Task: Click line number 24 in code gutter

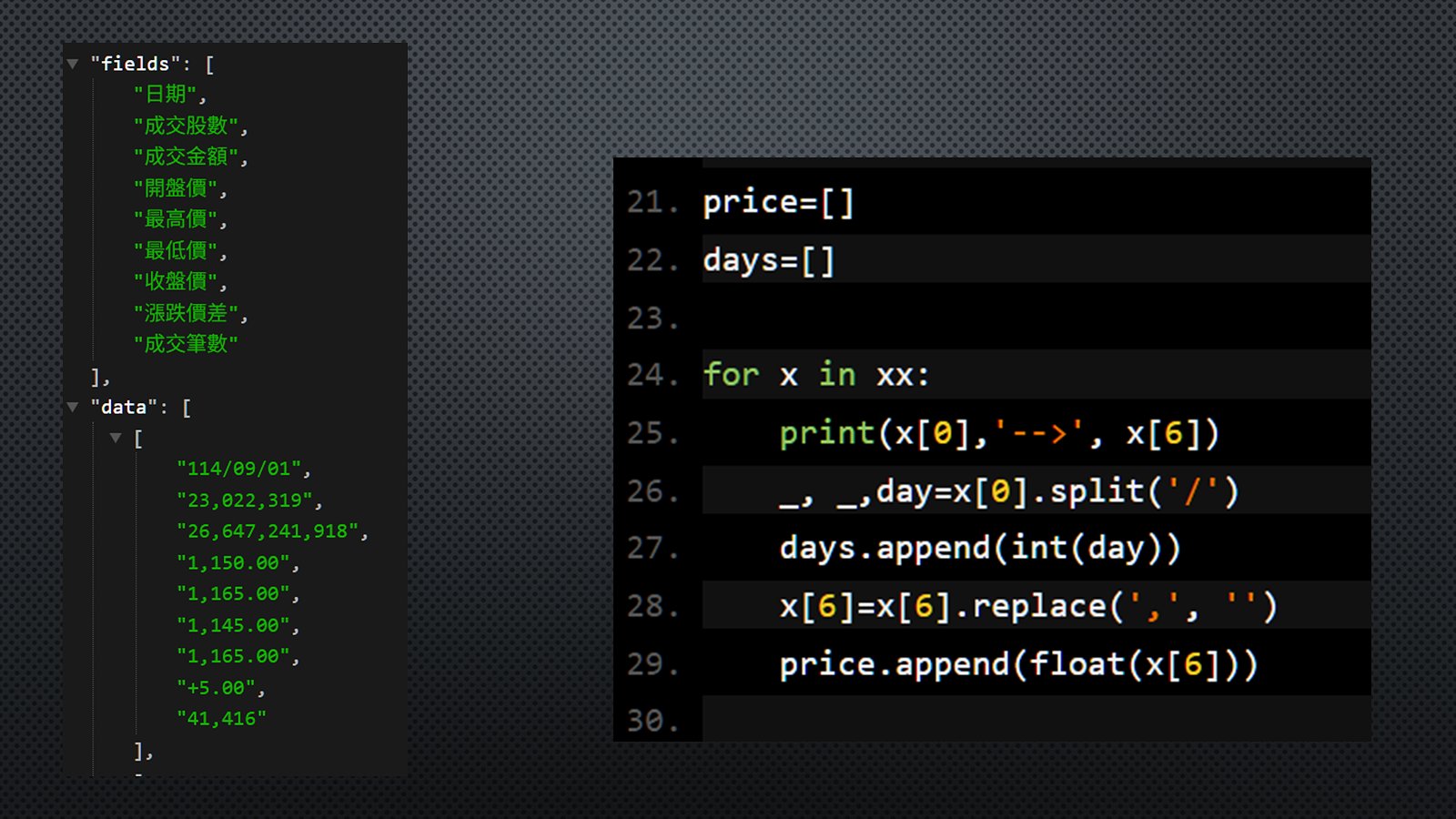Action: pos(652,375)
